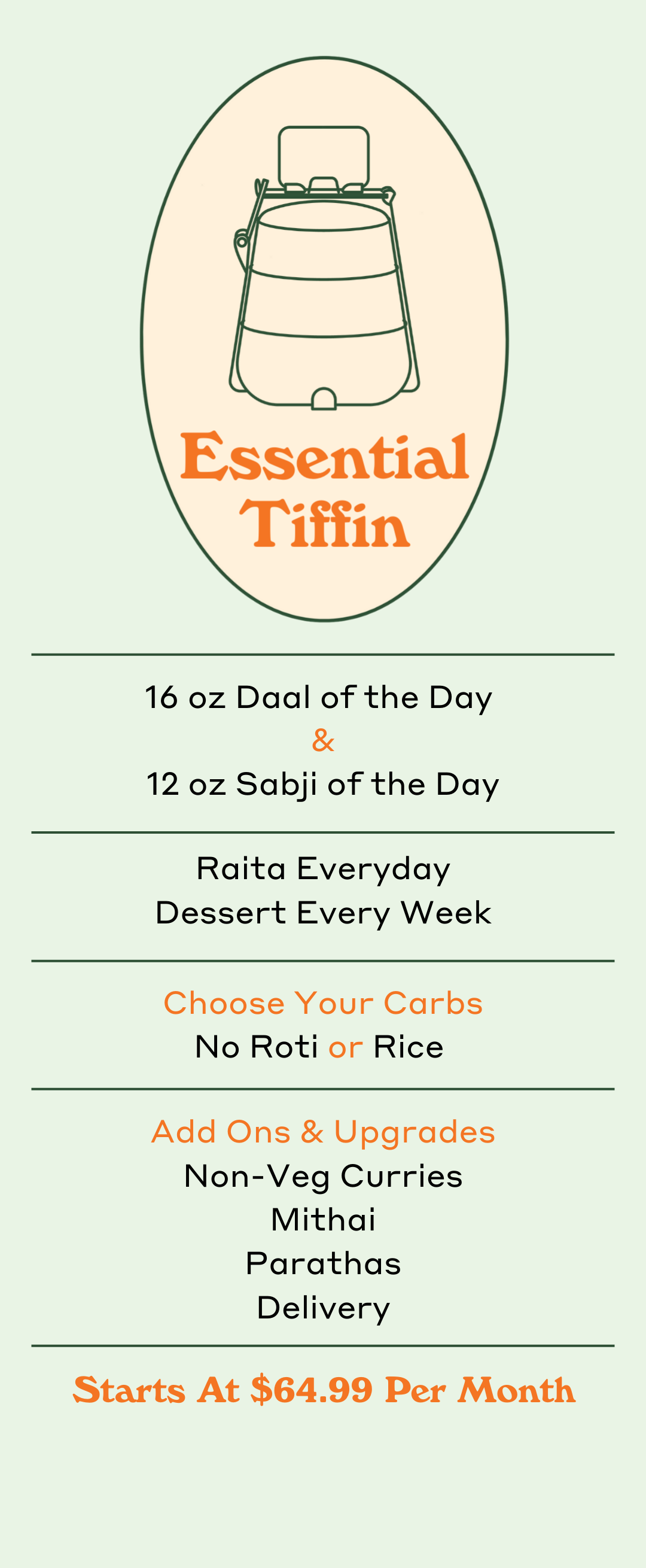Open the 'Add Ons & Upgrades' heading
This screenshot has height=1568, width=646.
pos(323,1133)
